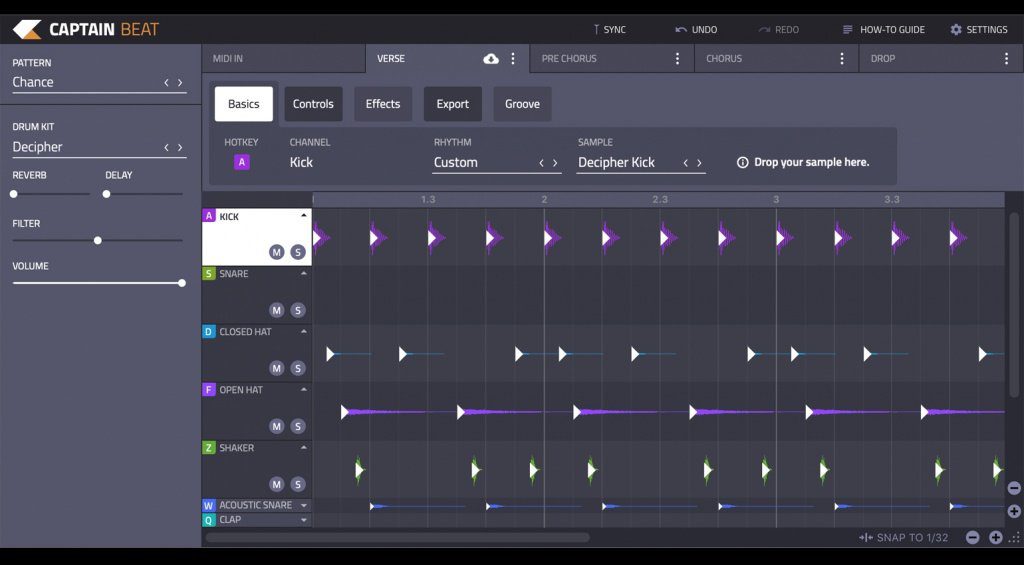Image resolution: width=1024 pixels, height=565 pixels.
Task: Open the How-To Guide
Action: coord(884,29)
